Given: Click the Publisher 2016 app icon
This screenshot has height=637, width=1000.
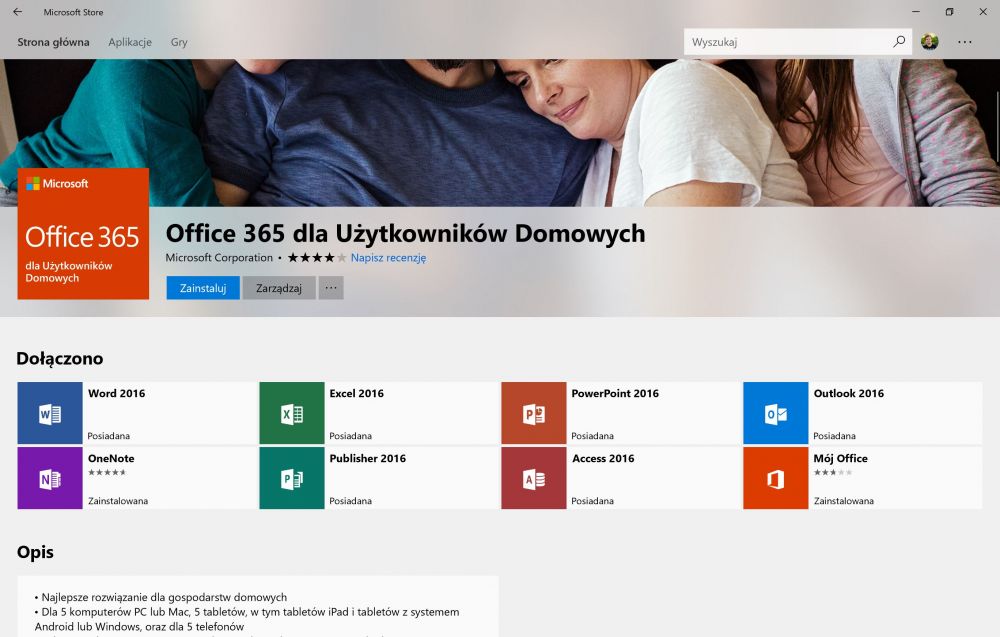Looking at the screenshot, I should (291, 478).
